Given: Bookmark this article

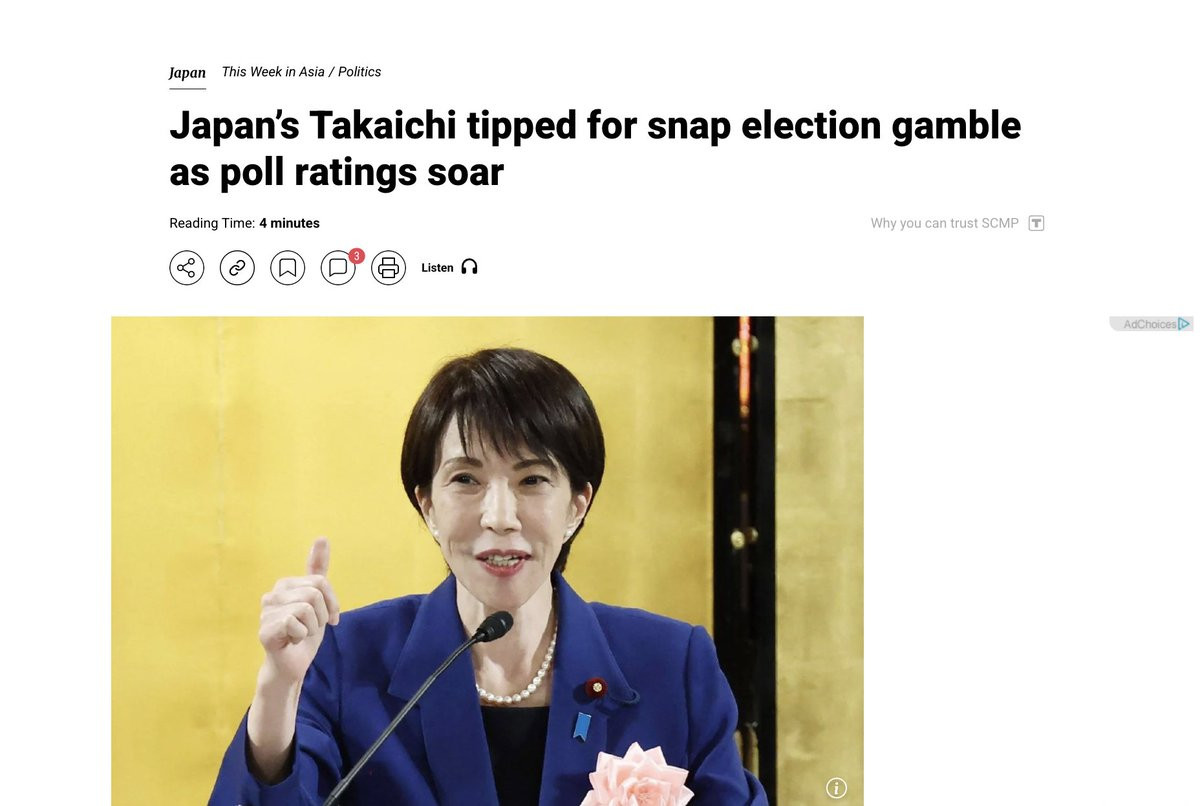Looking at the screenshot, I should [287, 268].
